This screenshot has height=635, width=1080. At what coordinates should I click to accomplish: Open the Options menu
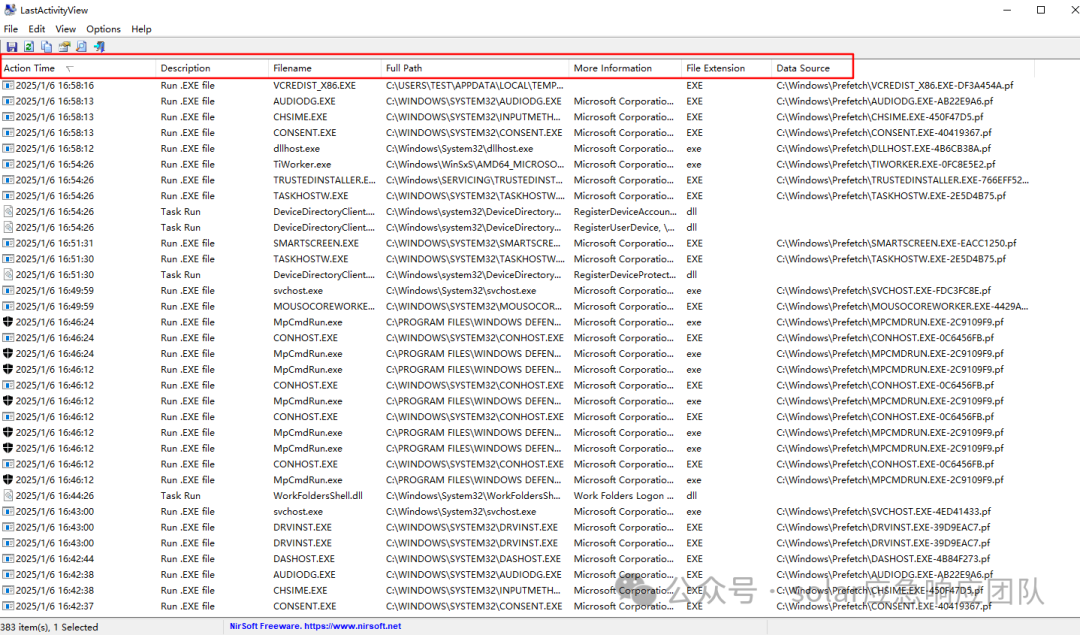[x=102, y=28]
